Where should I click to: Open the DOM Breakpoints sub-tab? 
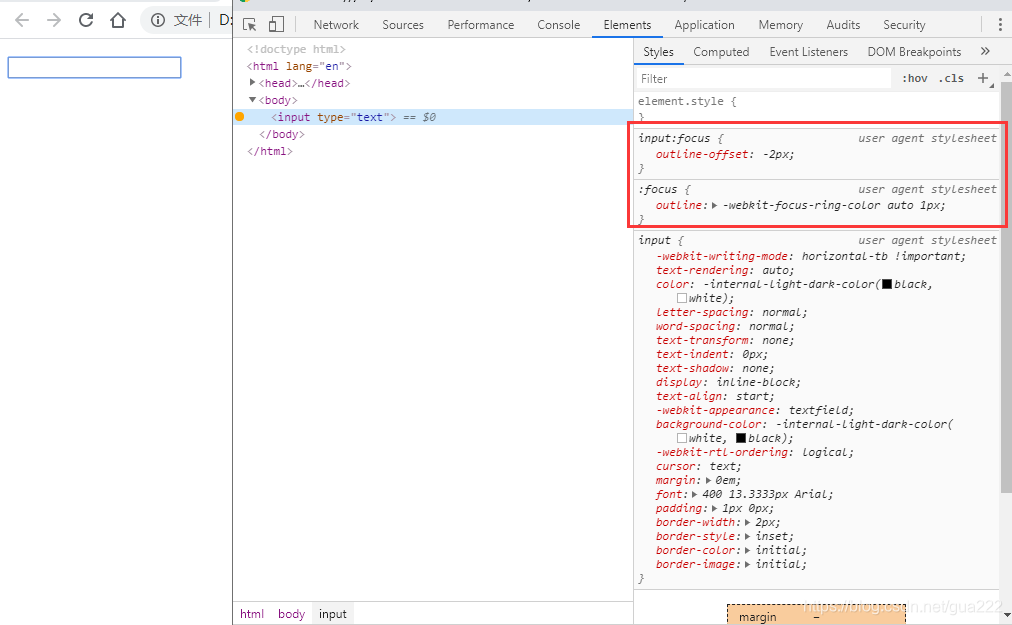point(914,52)
